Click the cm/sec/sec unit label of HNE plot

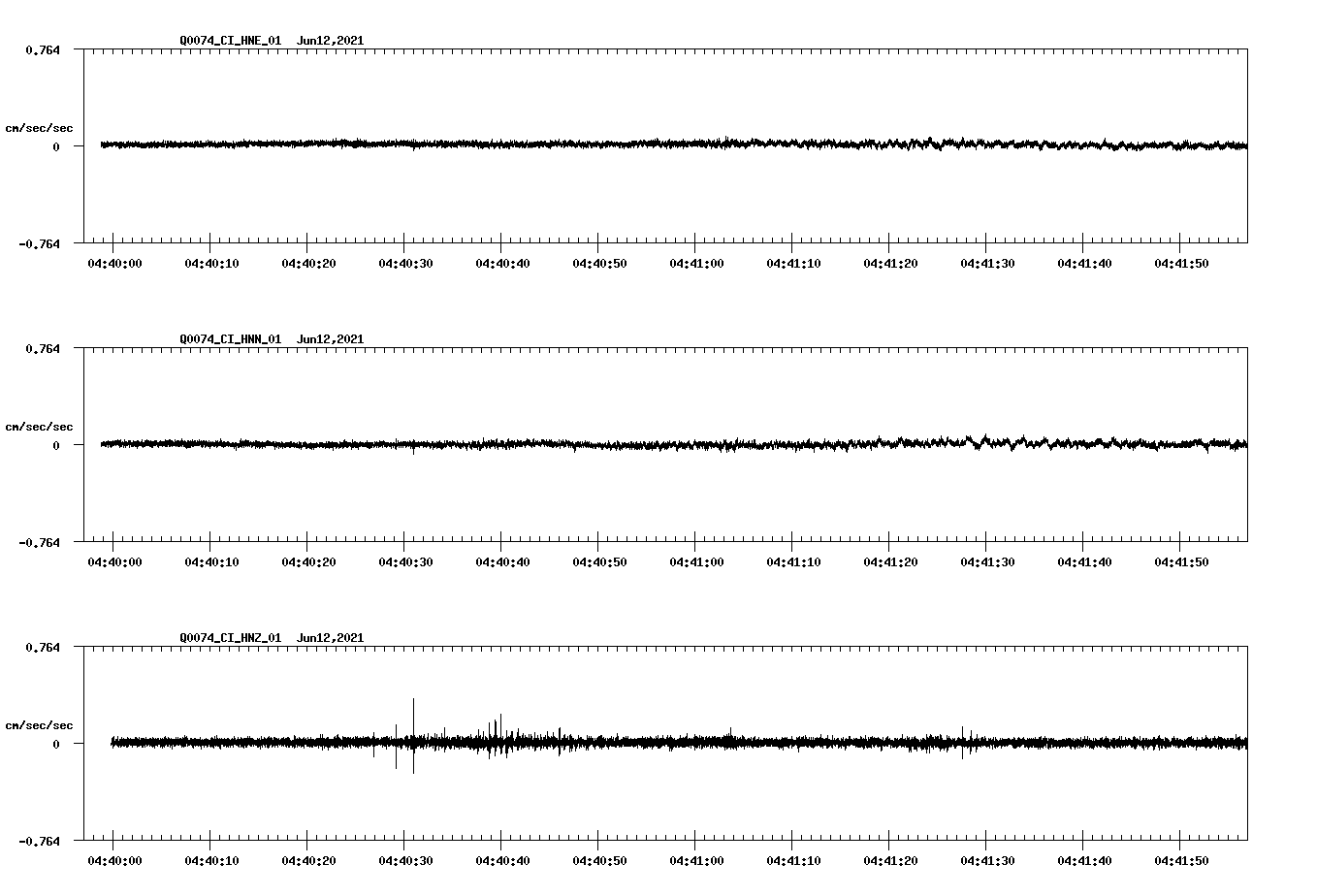tap(39, 128)
